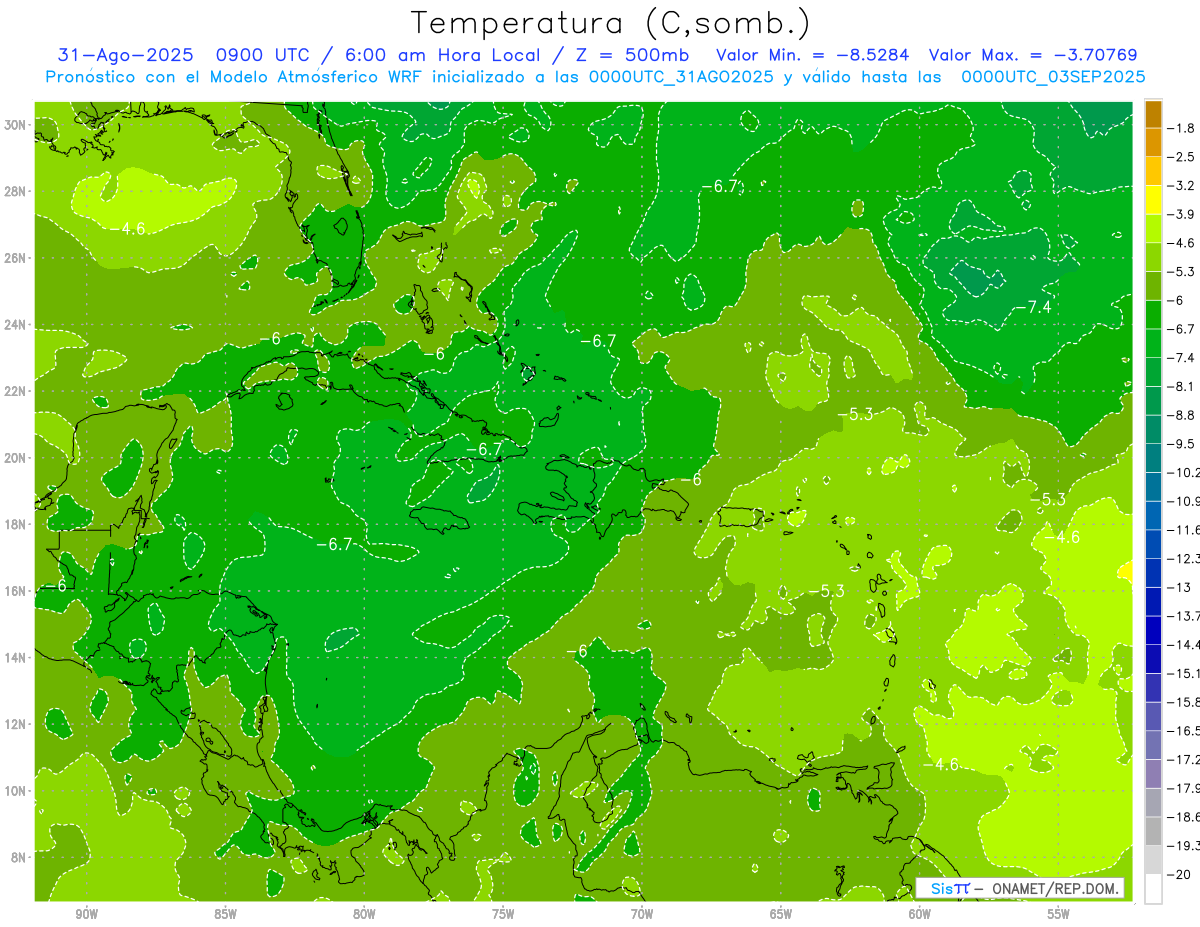Click the '90W' longitude axis label

pos(86,914)
